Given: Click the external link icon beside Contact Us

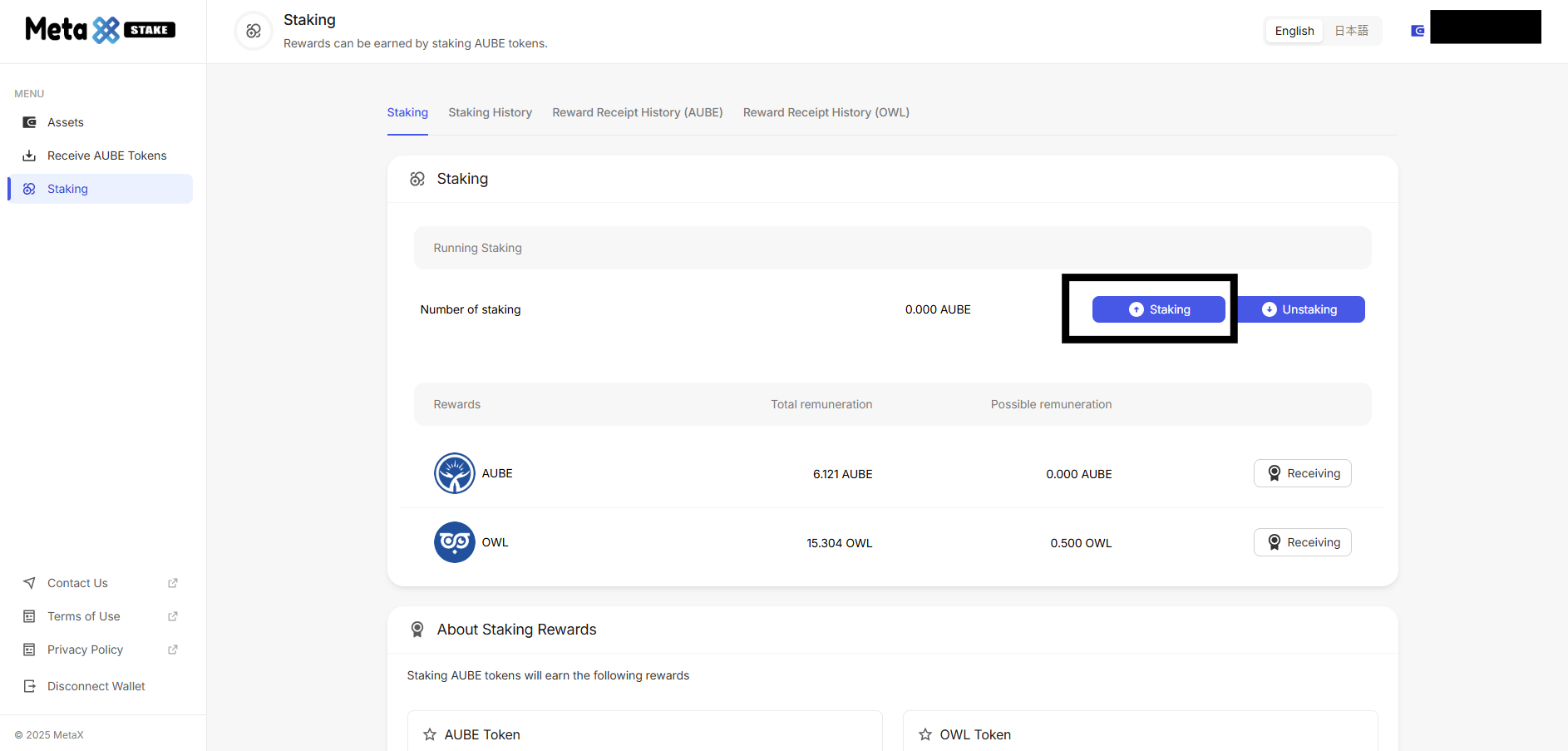Looking at the screenshot, I should click(x=173, y=583).
